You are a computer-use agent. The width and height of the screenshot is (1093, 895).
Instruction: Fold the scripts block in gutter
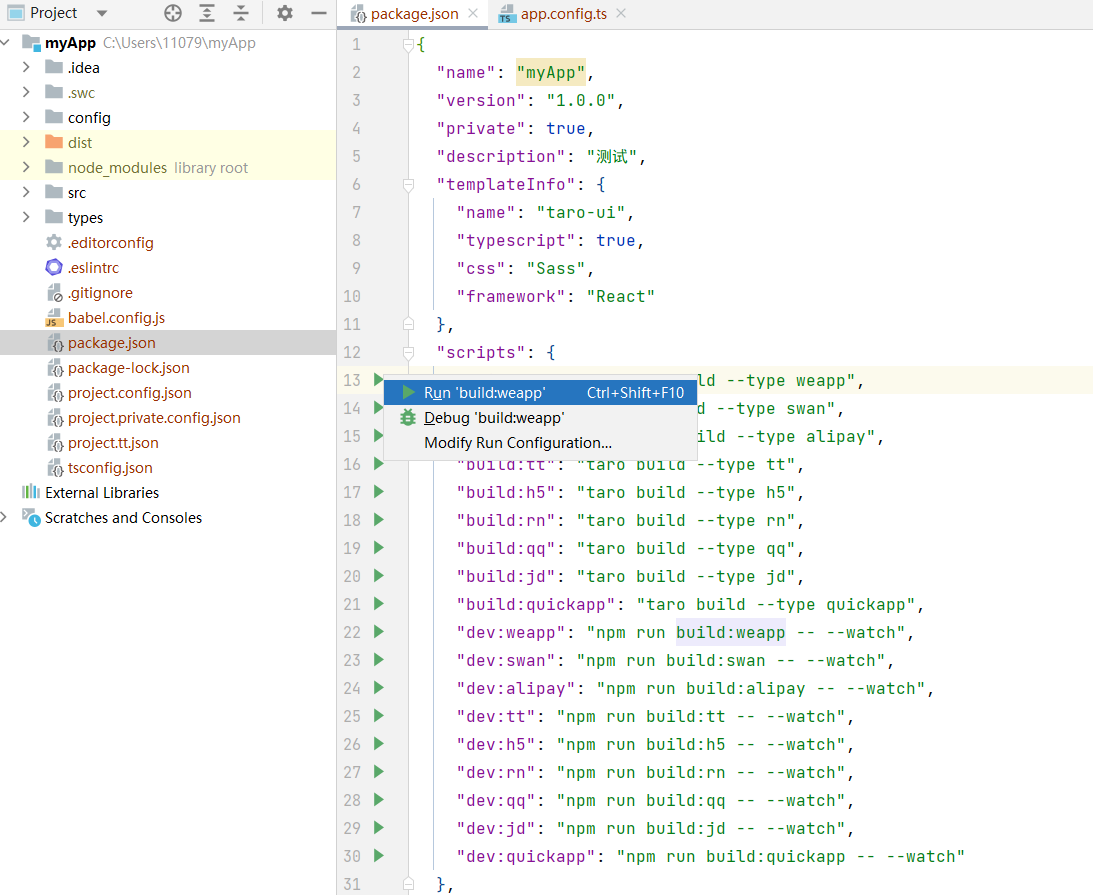pyautogui.click(x=408, y=353)
